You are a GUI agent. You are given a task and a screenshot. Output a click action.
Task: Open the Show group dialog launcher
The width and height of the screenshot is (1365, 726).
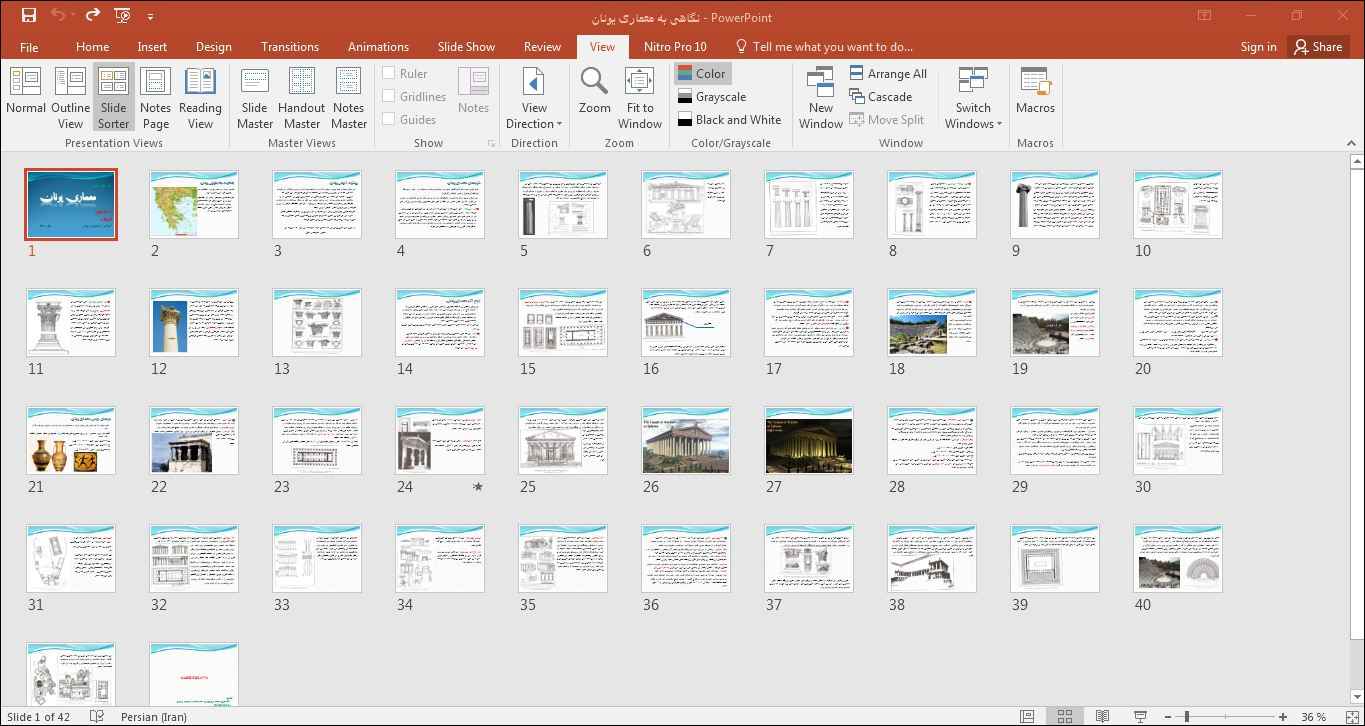491,144
